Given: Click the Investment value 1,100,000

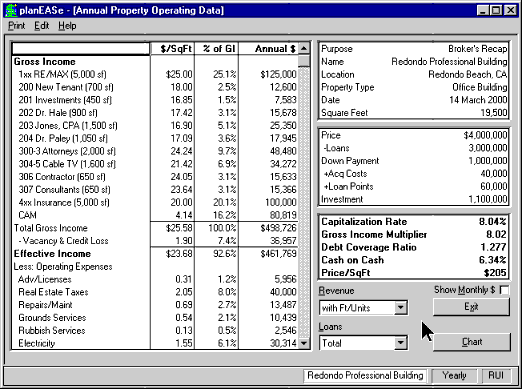Looking at the screenshot, I should tap(488, 199).
